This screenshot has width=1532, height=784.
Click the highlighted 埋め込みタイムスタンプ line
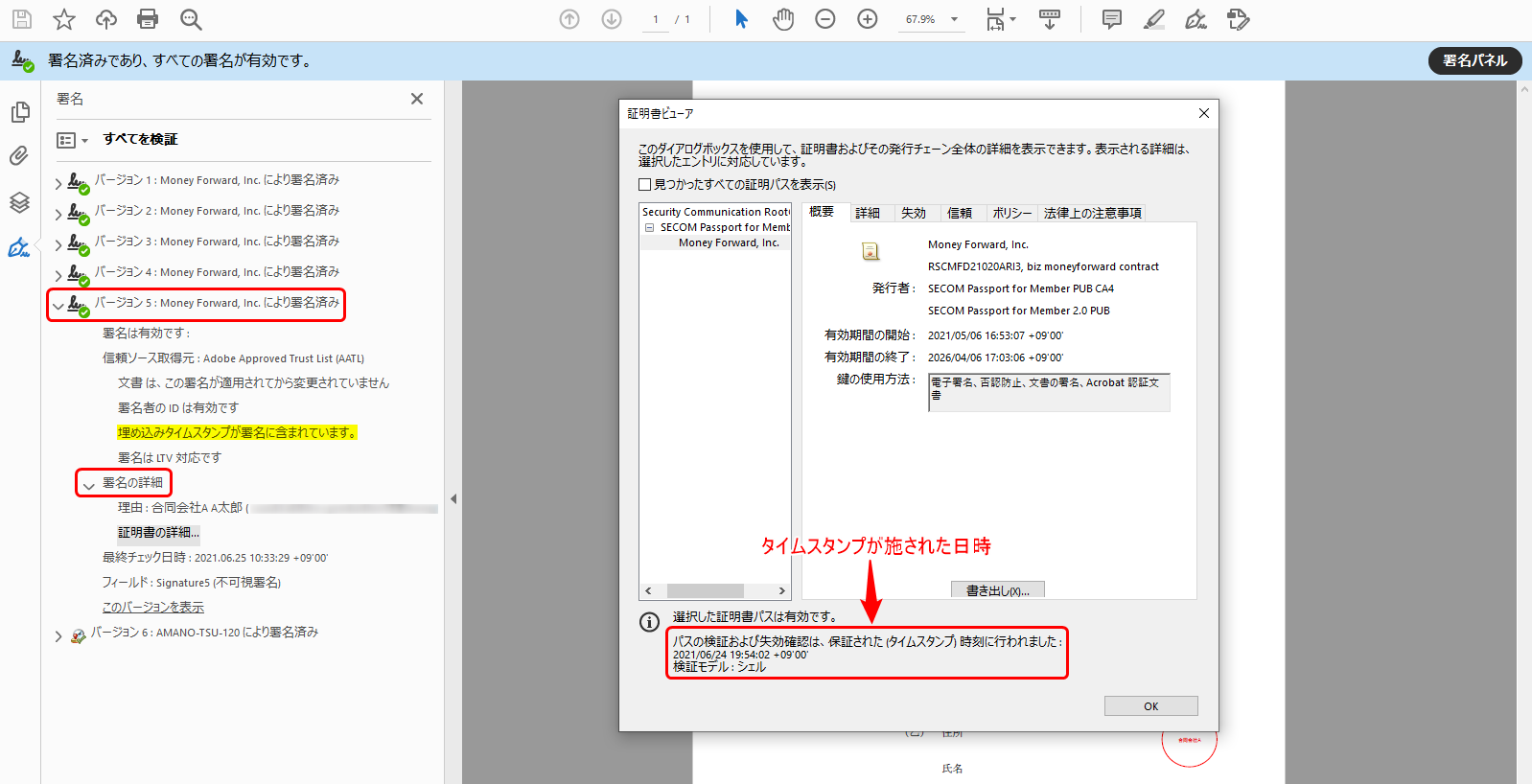point(237,432)
